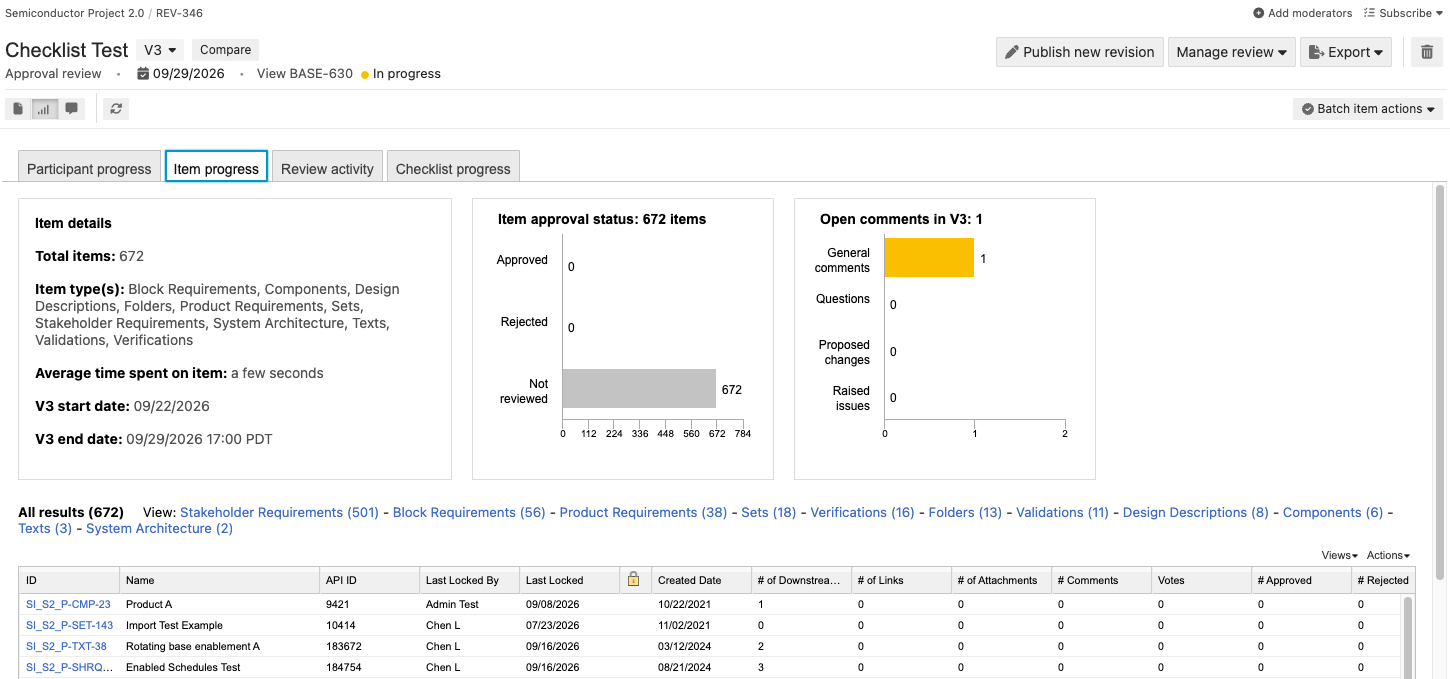
Task: Open the Actions dropdown above table
Action: click(1388, 555)
